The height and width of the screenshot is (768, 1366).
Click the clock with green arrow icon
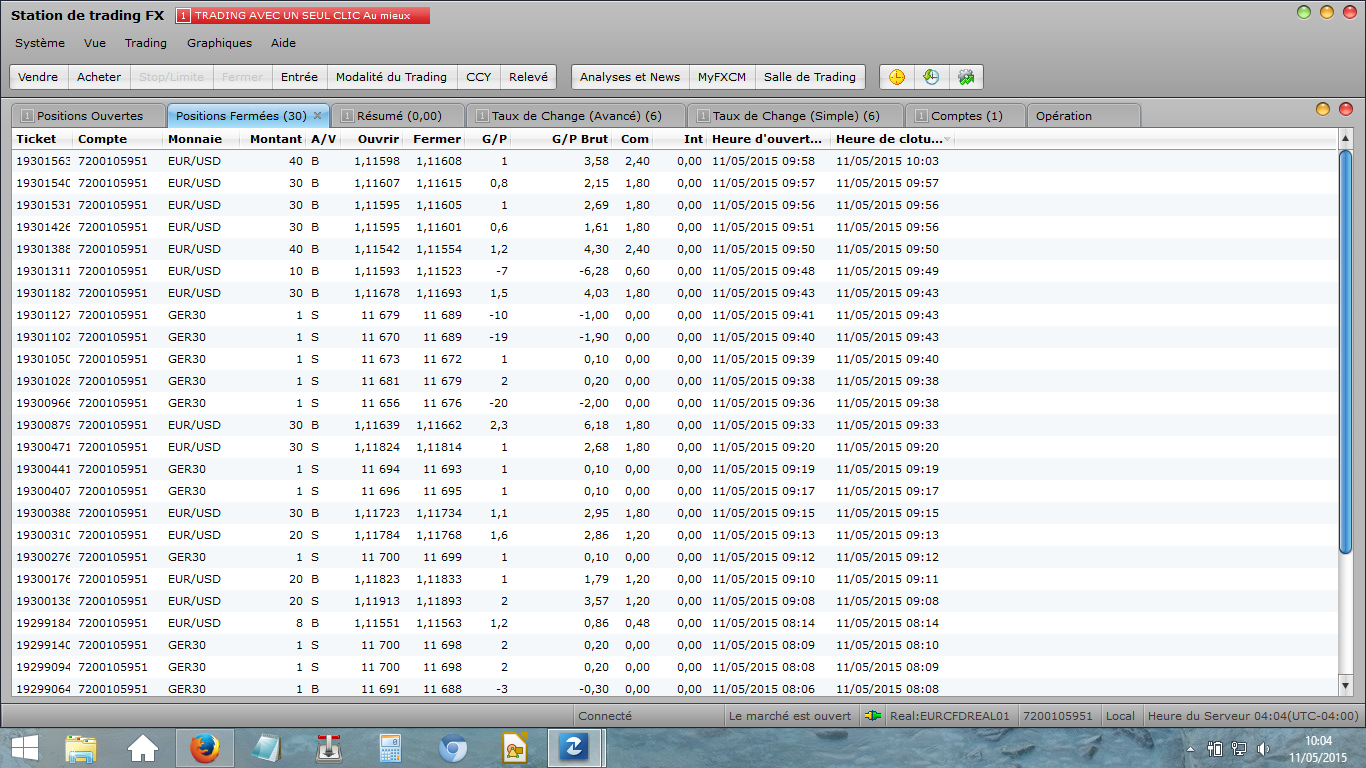[931, 77]
